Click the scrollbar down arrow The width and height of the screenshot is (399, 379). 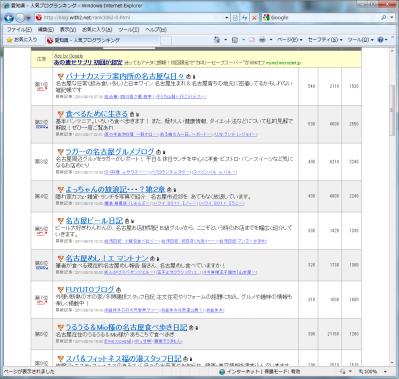(x=392, y=362)
